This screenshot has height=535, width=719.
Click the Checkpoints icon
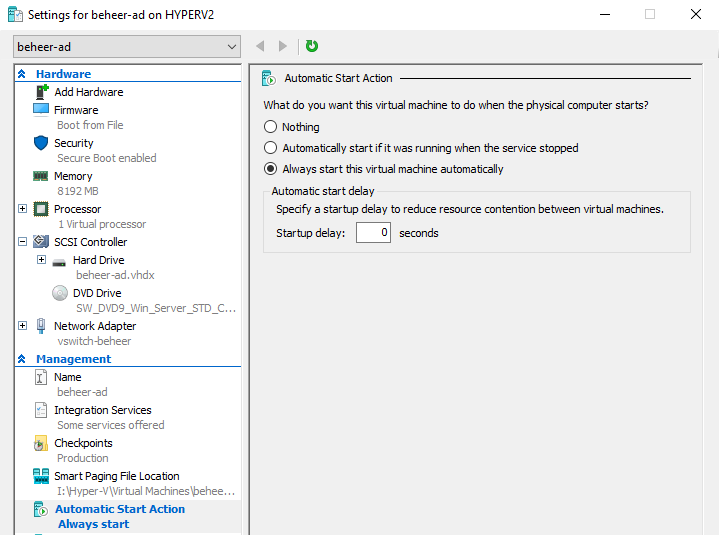tap(41, 443)
